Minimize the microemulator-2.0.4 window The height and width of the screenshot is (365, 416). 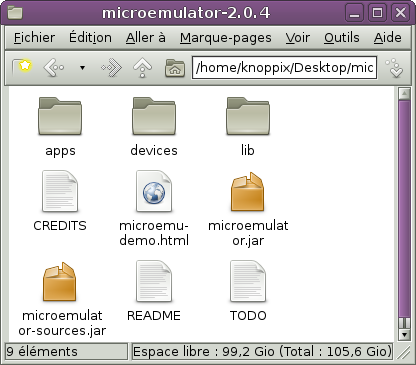point(354,13)
